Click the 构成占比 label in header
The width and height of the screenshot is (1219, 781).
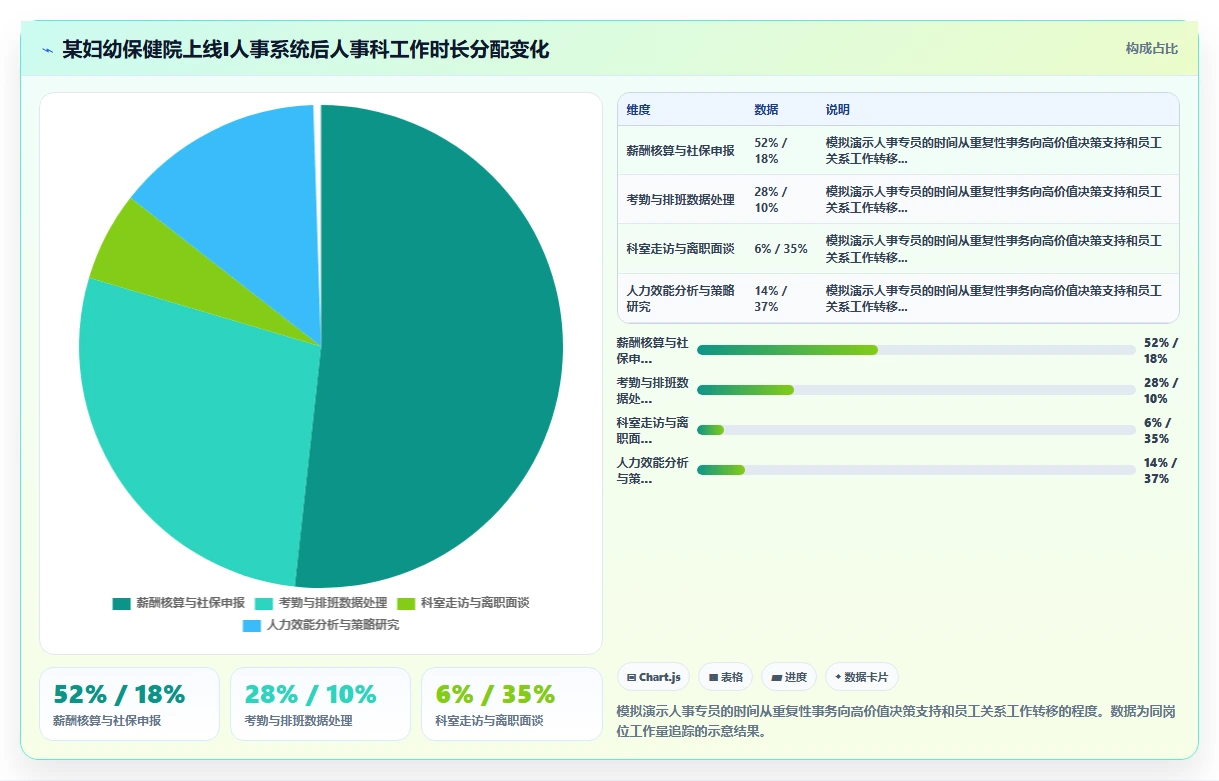[x=1151, y=49]
